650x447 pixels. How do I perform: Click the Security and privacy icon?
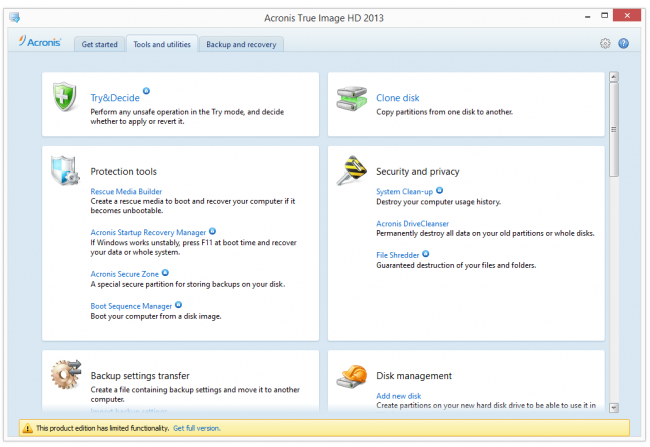[x=351, y=171]
